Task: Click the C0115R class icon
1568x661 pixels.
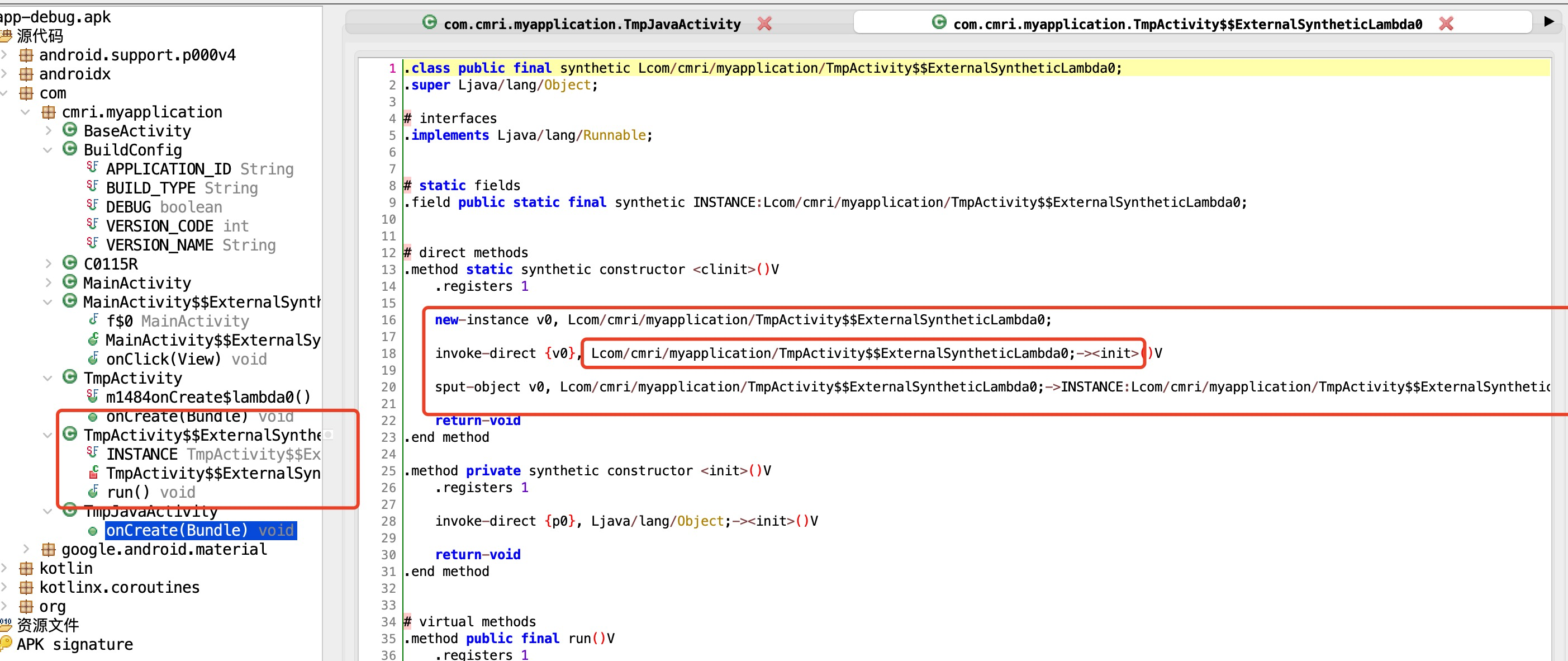Action: point(70,263)
